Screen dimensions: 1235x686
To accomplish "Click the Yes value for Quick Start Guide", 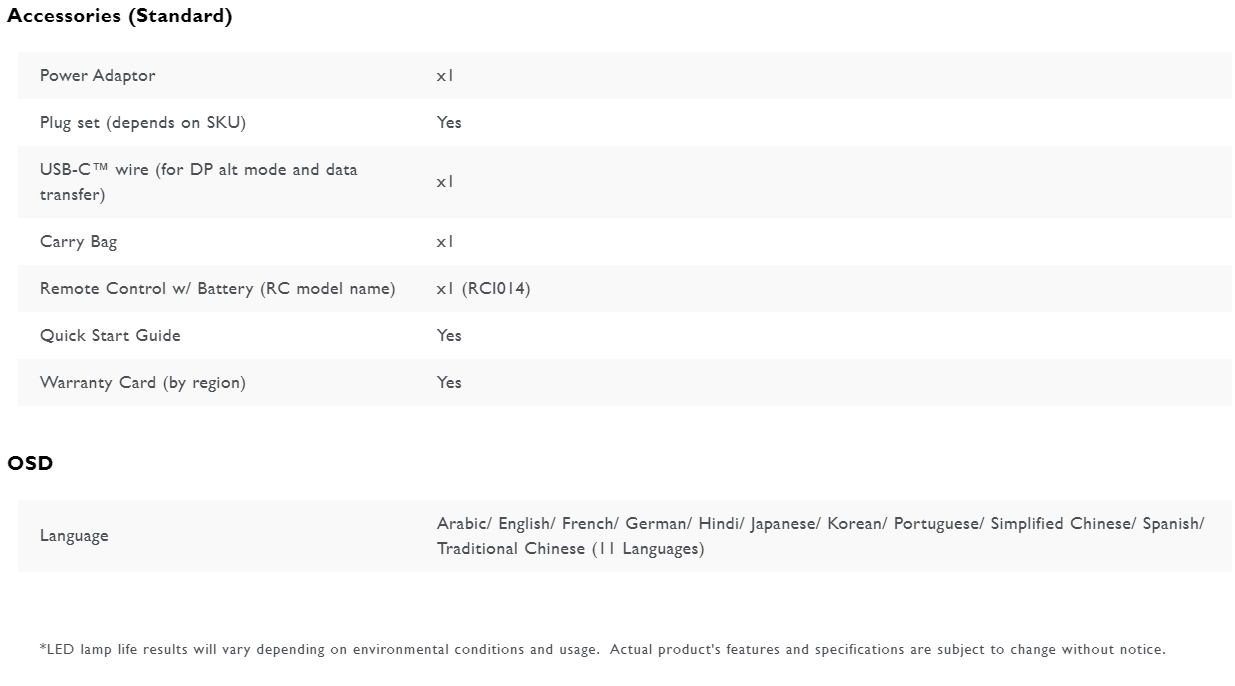I will (449, 336).
